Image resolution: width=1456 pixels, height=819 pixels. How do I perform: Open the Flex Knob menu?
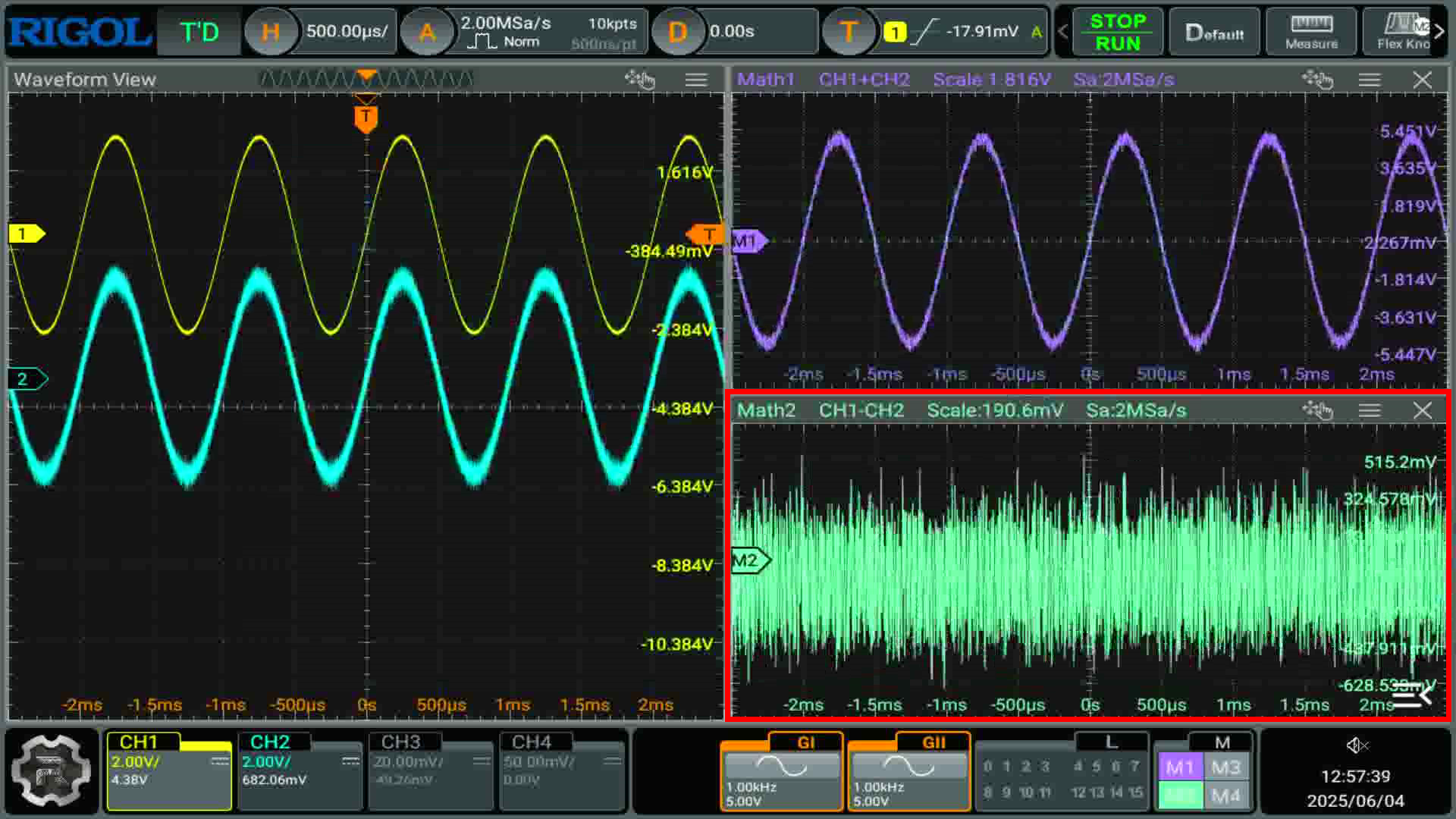point(1404,32)
